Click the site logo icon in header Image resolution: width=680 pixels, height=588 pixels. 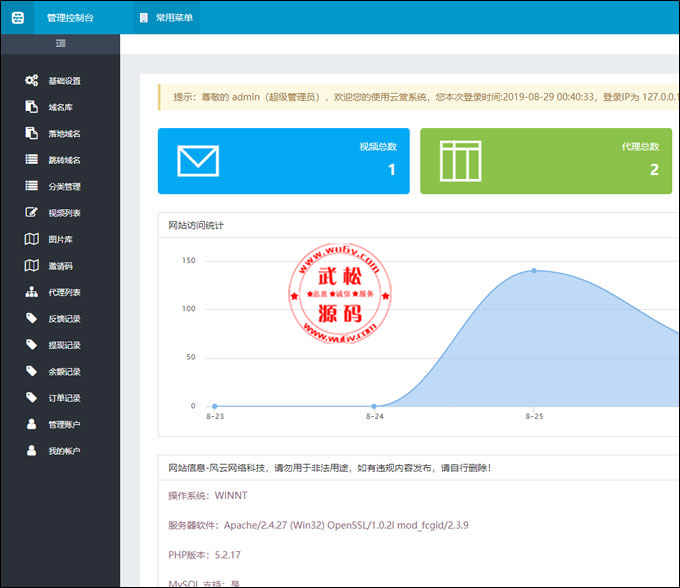(18, 18)
